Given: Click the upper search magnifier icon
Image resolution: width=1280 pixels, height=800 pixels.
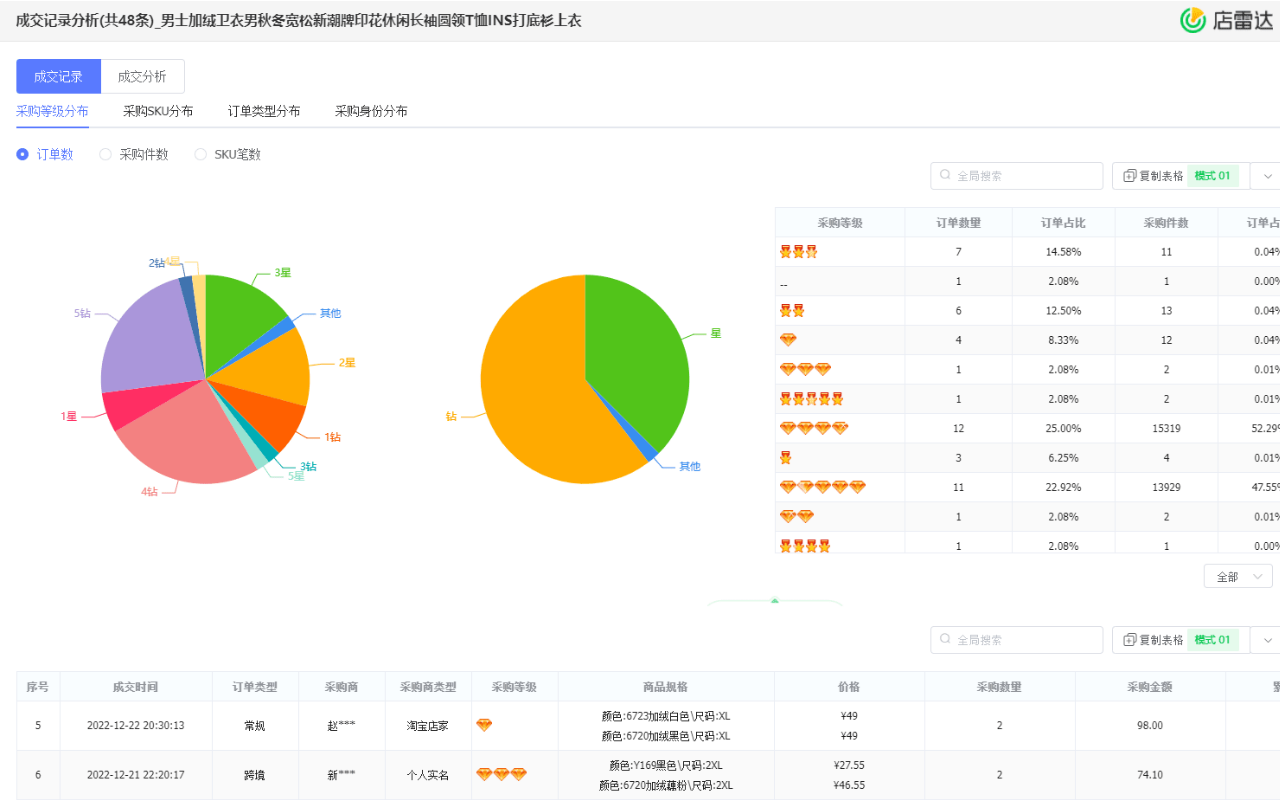Looking at the screenshot, I should [x=945, y=176].
